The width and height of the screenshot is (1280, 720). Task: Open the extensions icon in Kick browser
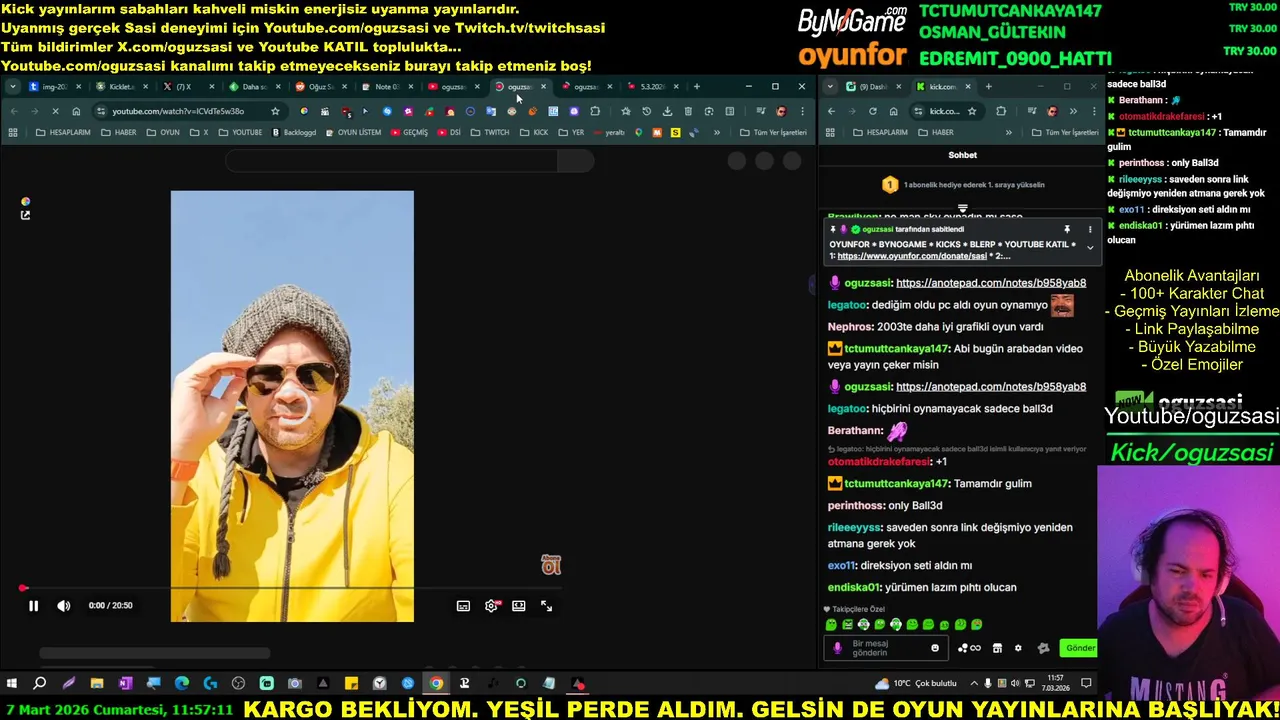(x=1001, y=111)
